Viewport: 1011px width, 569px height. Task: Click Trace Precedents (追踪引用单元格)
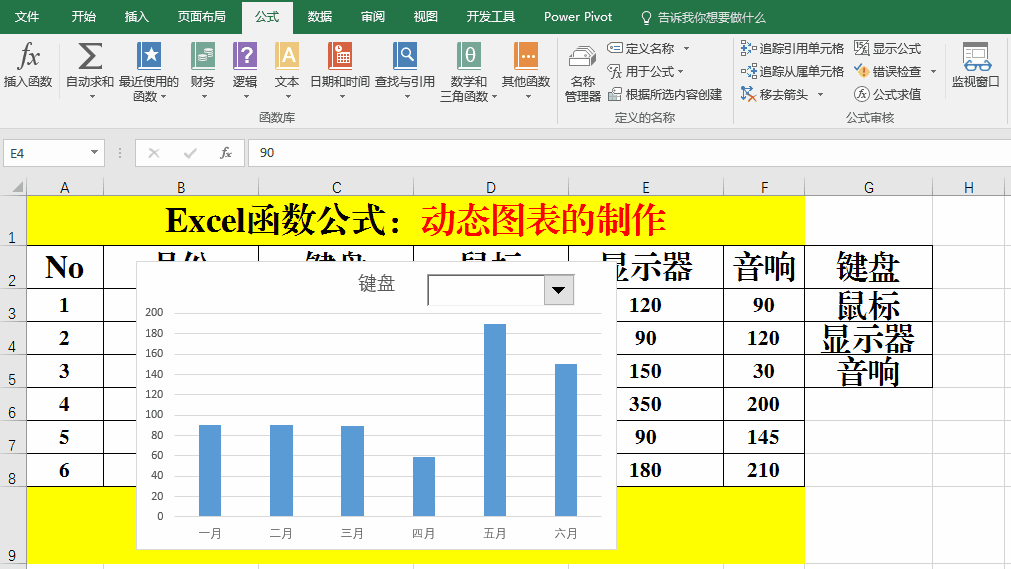pos(792,48)
